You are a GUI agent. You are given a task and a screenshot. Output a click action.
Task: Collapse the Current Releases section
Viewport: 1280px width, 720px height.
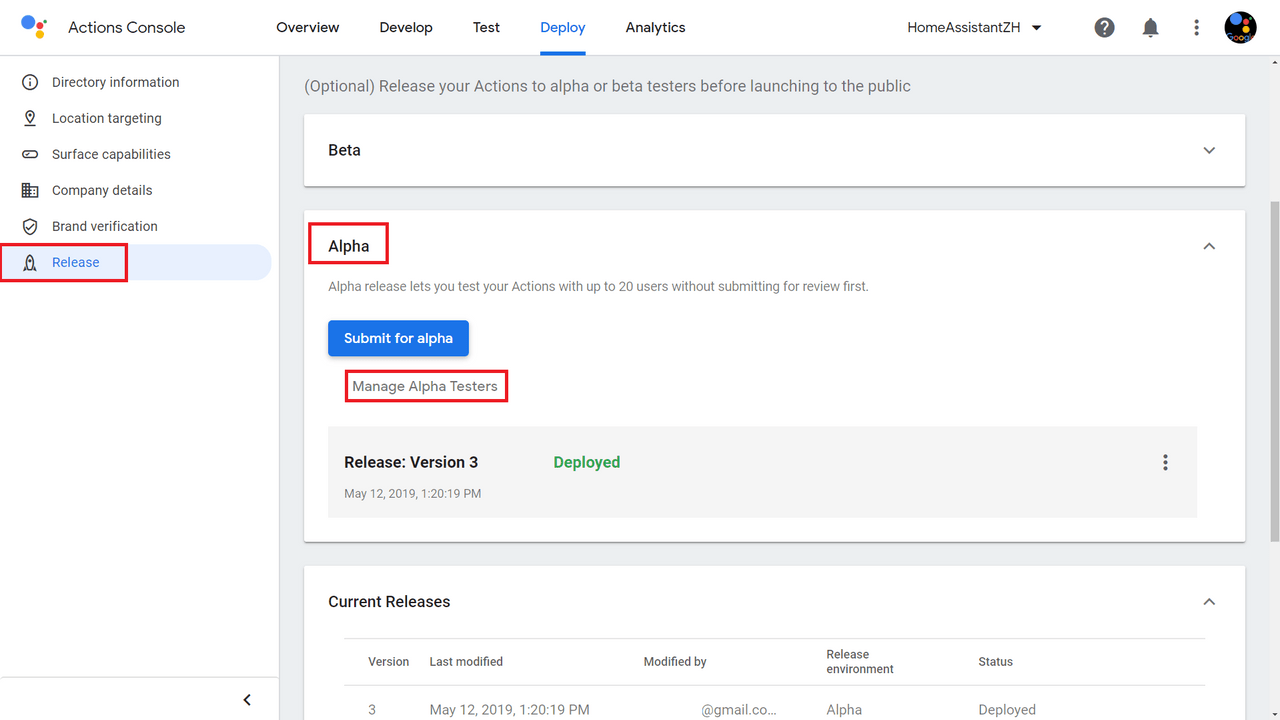(x=1209, y=602)
